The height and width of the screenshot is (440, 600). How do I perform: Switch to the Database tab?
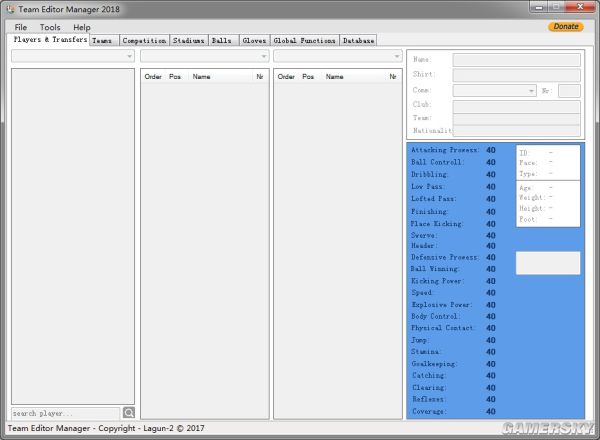(x=358, y=40)
